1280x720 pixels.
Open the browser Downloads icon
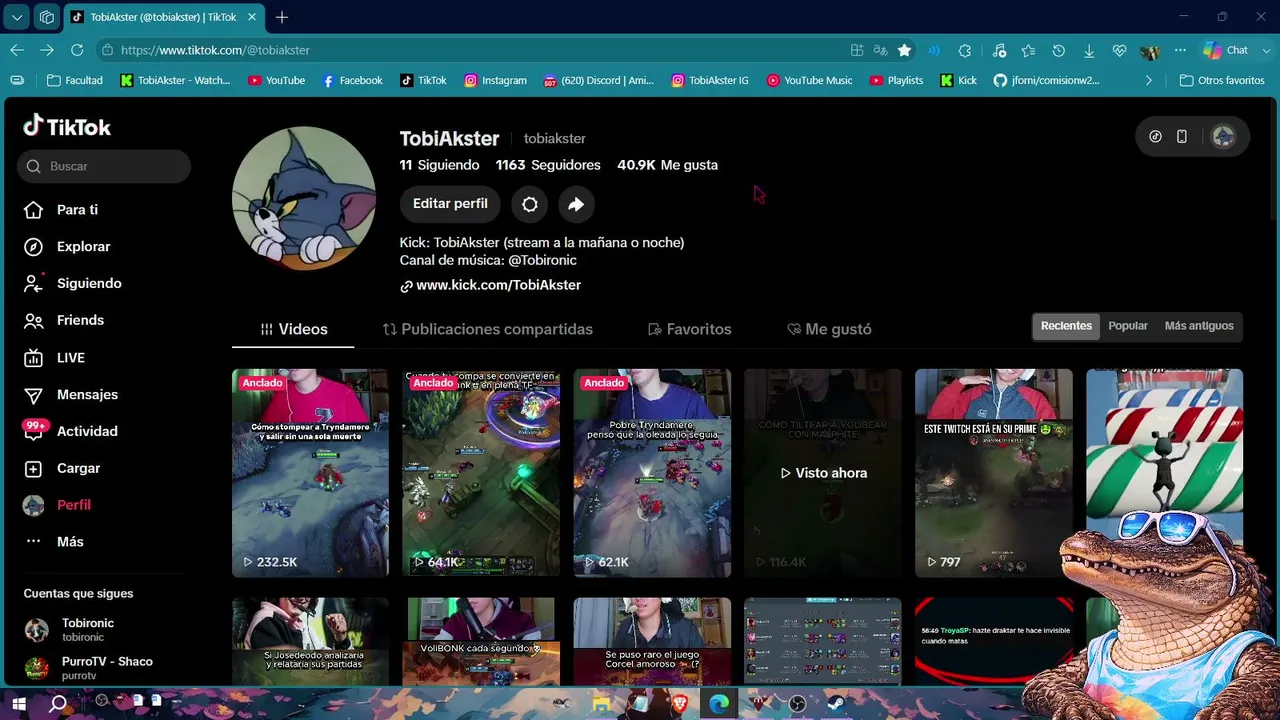(1089, 50)
